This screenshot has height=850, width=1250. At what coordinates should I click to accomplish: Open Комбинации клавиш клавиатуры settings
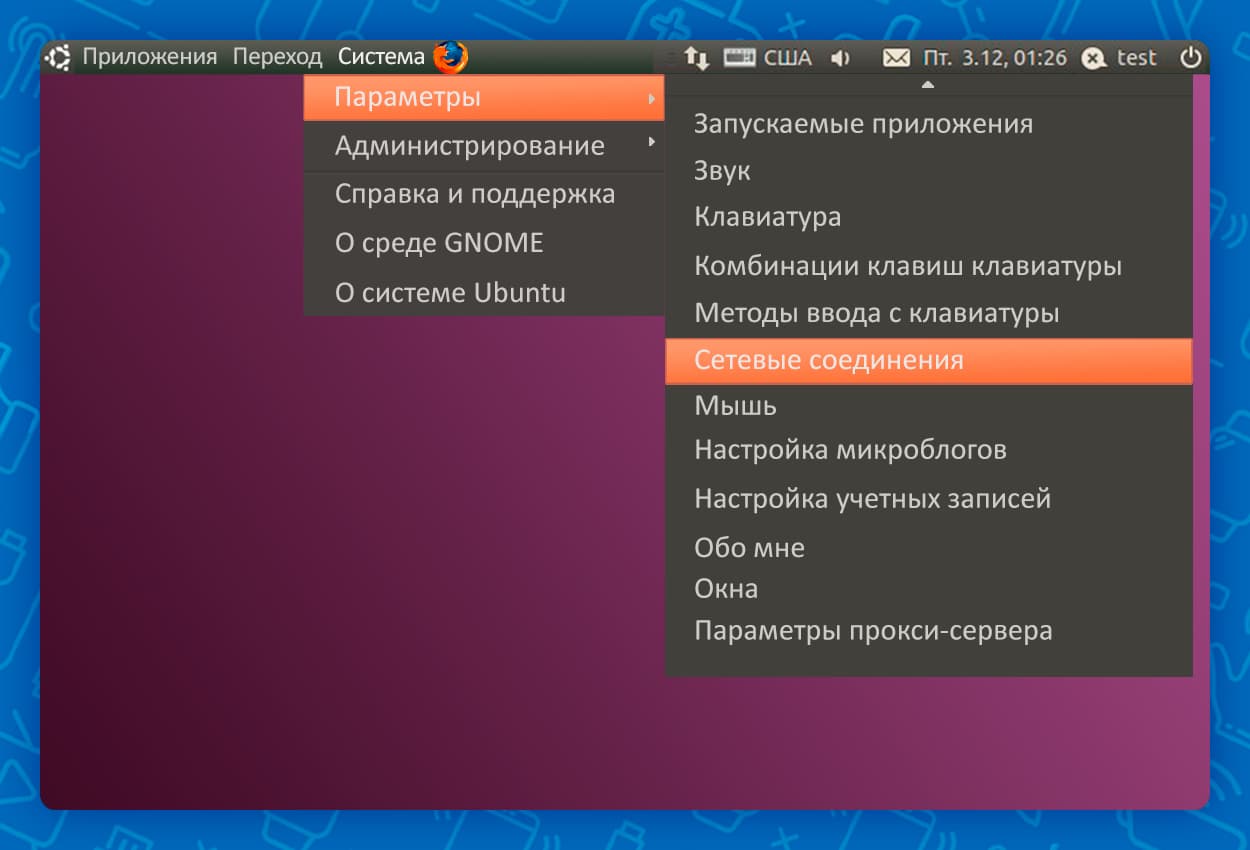click(907, 266)
